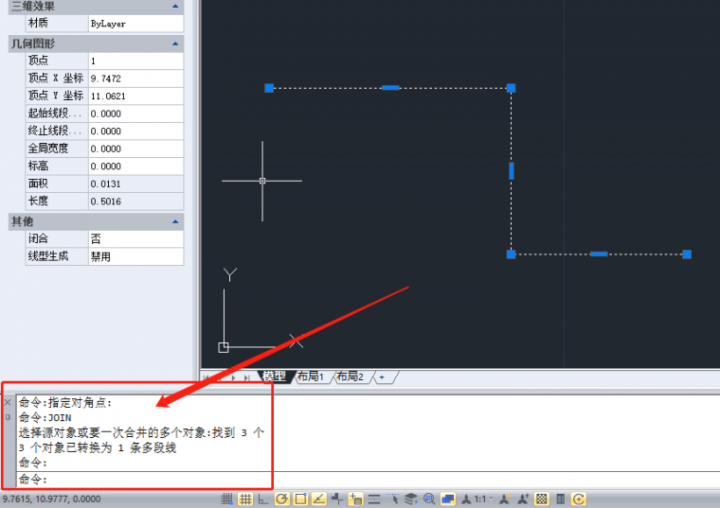Edit the 顶点 Y 坐标 value
Screen dimensions: 720x508
point(136,96)
